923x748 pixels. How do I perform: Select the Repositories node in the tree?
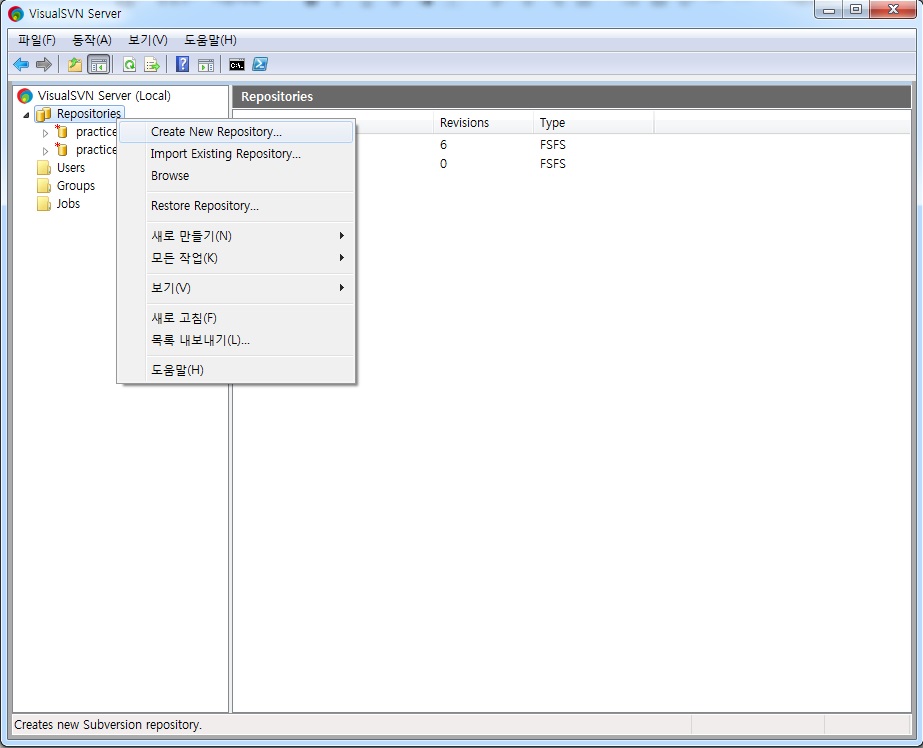click(88, 114)
